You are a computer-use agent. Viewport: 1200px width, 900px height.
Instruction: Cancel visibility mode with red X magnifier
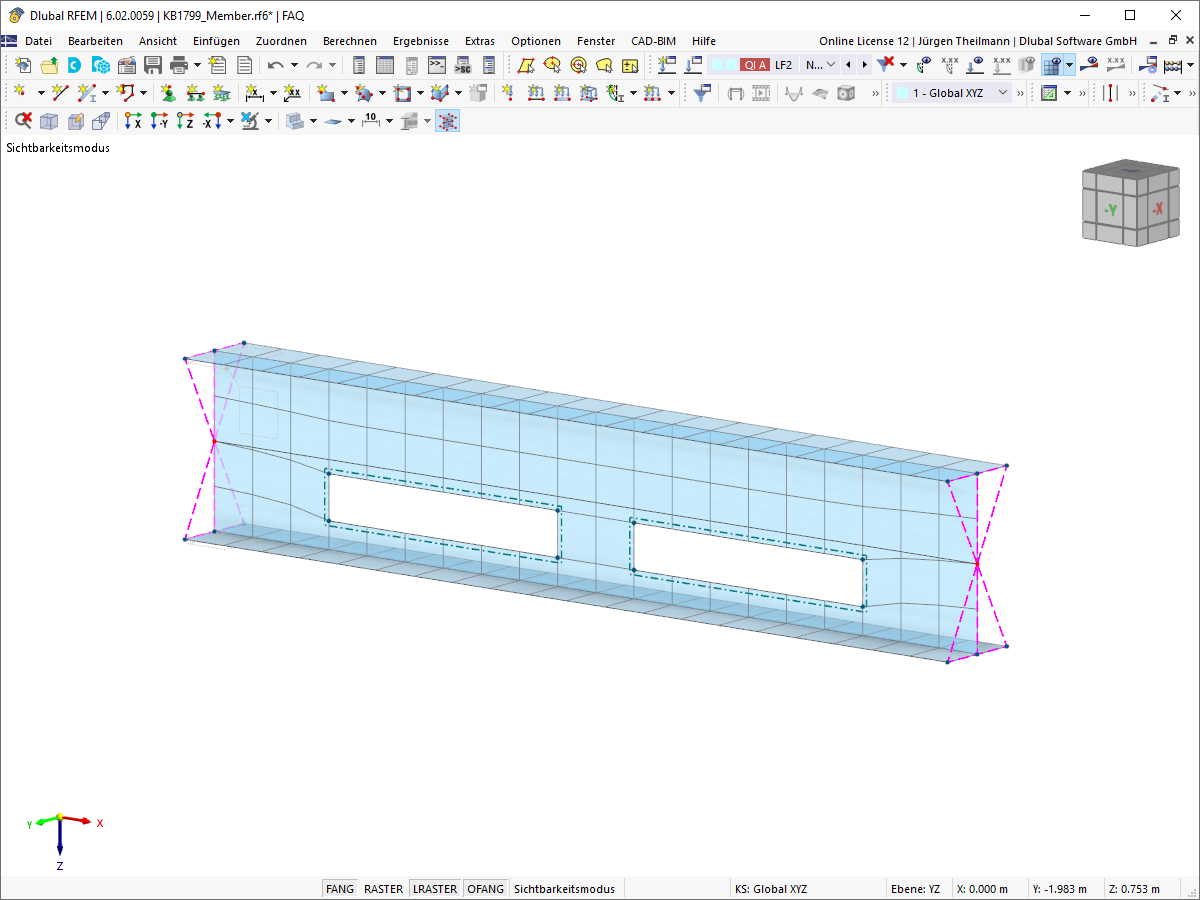pyautogui.click(x=23, y=121)
